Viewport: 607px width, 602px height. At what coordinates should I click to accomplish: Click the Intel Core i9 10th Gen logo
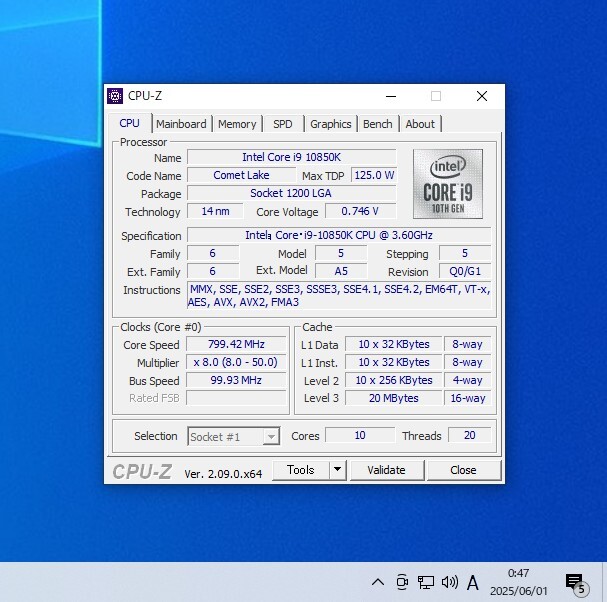click(x=448, y=184)
